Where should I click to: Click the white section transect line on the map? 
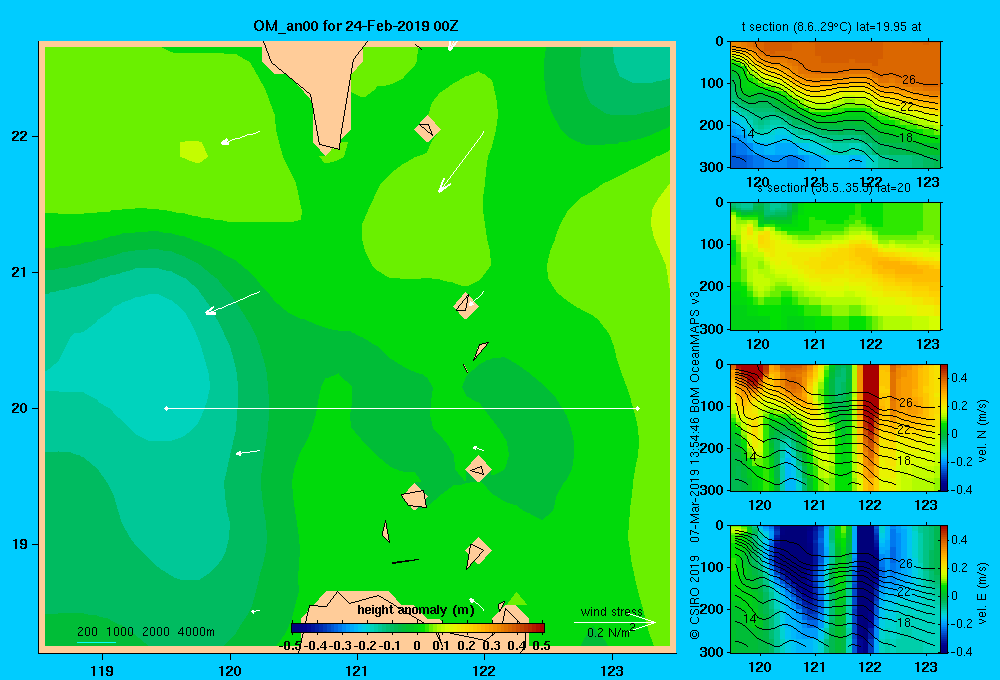[402, 408]
